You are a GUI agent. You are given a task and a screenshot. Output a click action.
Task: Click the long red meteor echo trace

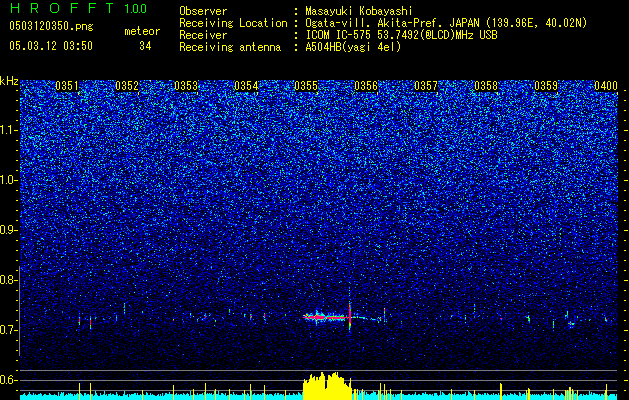tap(327, 317)
